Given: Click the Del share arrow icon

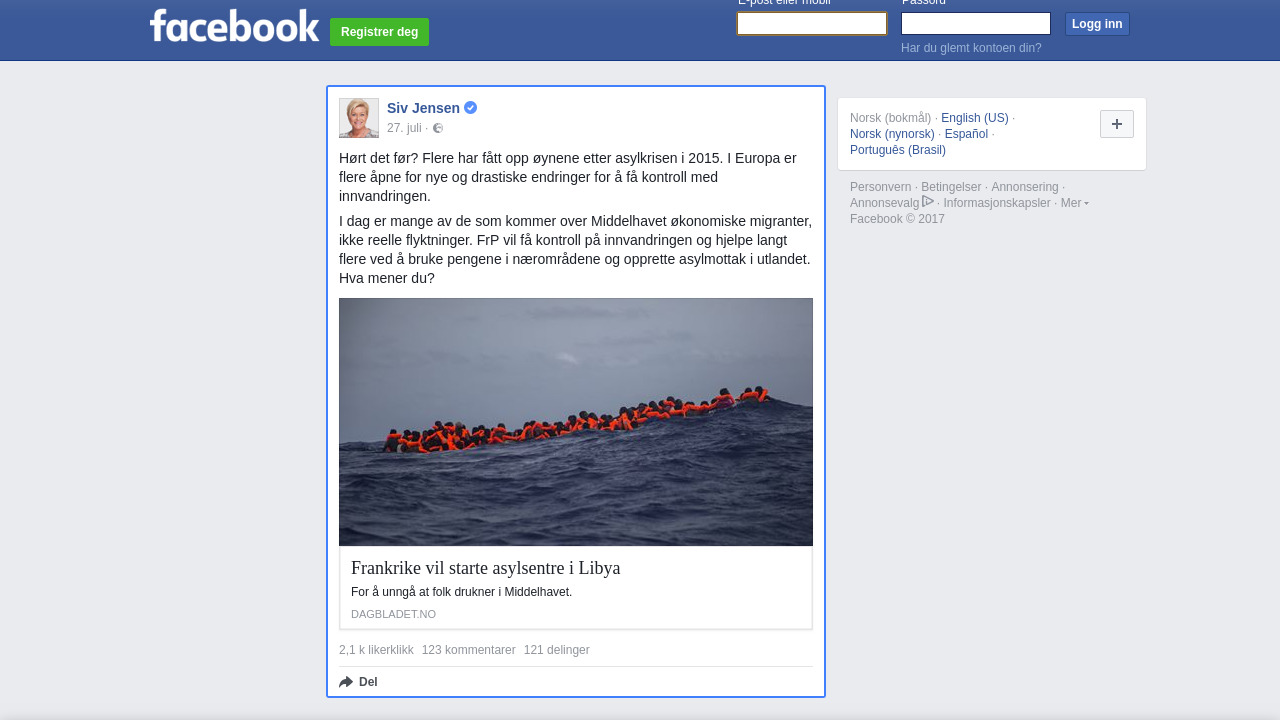Looking at the screenshot, I should (346, 682).
